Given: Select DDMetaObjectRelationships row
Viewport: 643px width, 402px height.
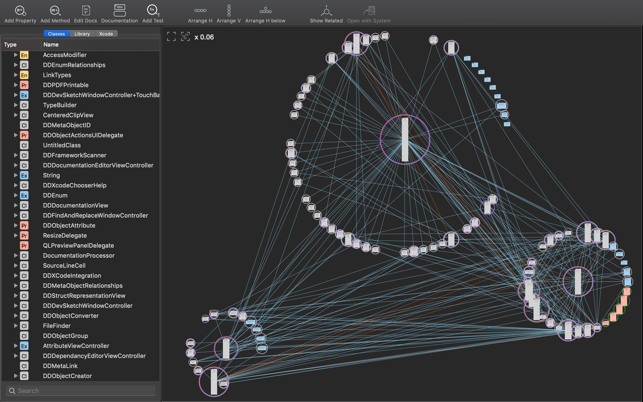Looking at the screenshot, I should point(80,286).
